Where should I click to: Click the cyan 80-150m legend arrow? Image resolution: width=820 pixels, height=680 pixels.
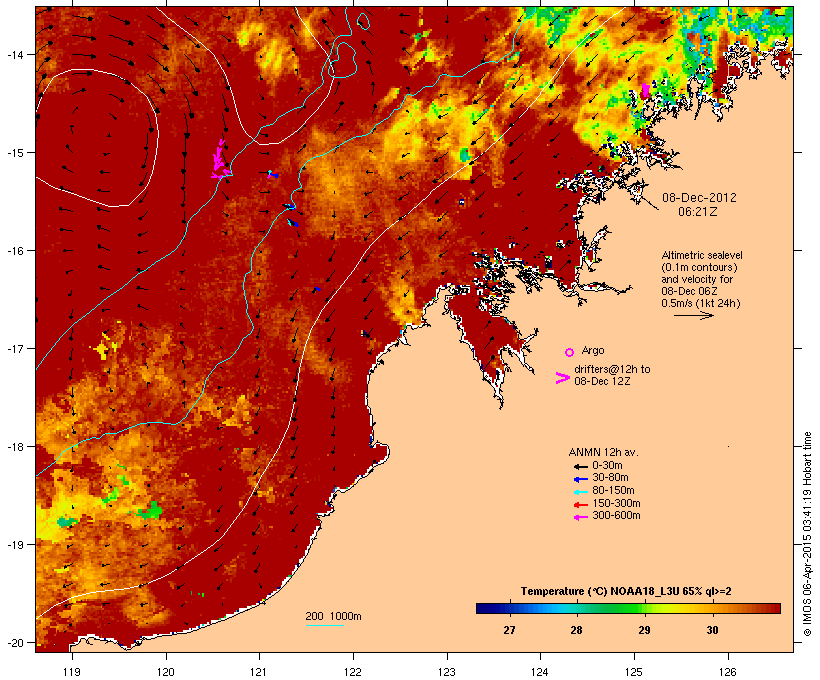click(x=580, y=492)
